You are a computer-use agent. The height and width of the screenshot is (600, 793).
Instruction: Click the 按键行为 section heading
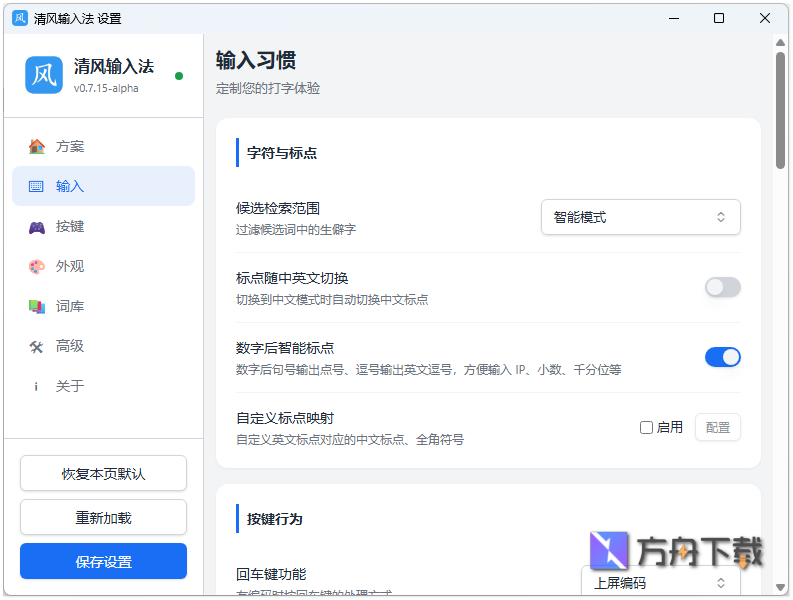275,519
